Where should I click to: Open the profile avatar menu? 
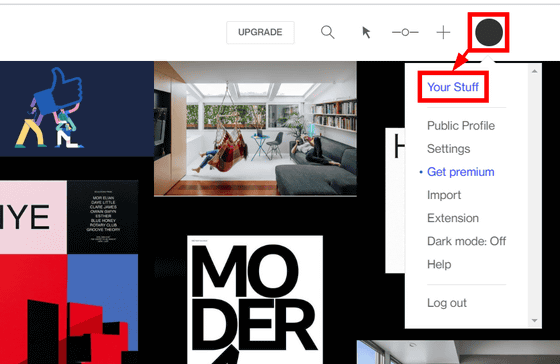click(x=489, y=32)
